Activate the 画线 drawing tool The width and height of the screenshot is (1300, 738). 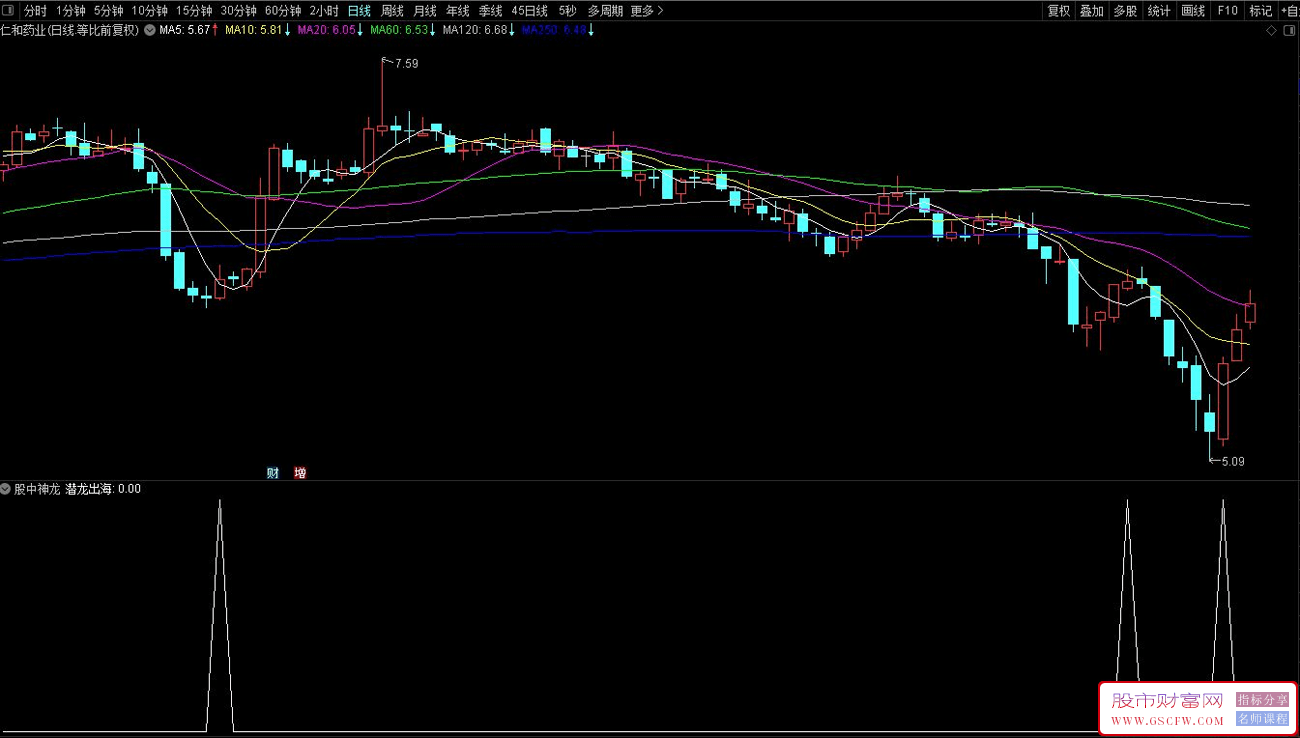(x=1193, y=11)
